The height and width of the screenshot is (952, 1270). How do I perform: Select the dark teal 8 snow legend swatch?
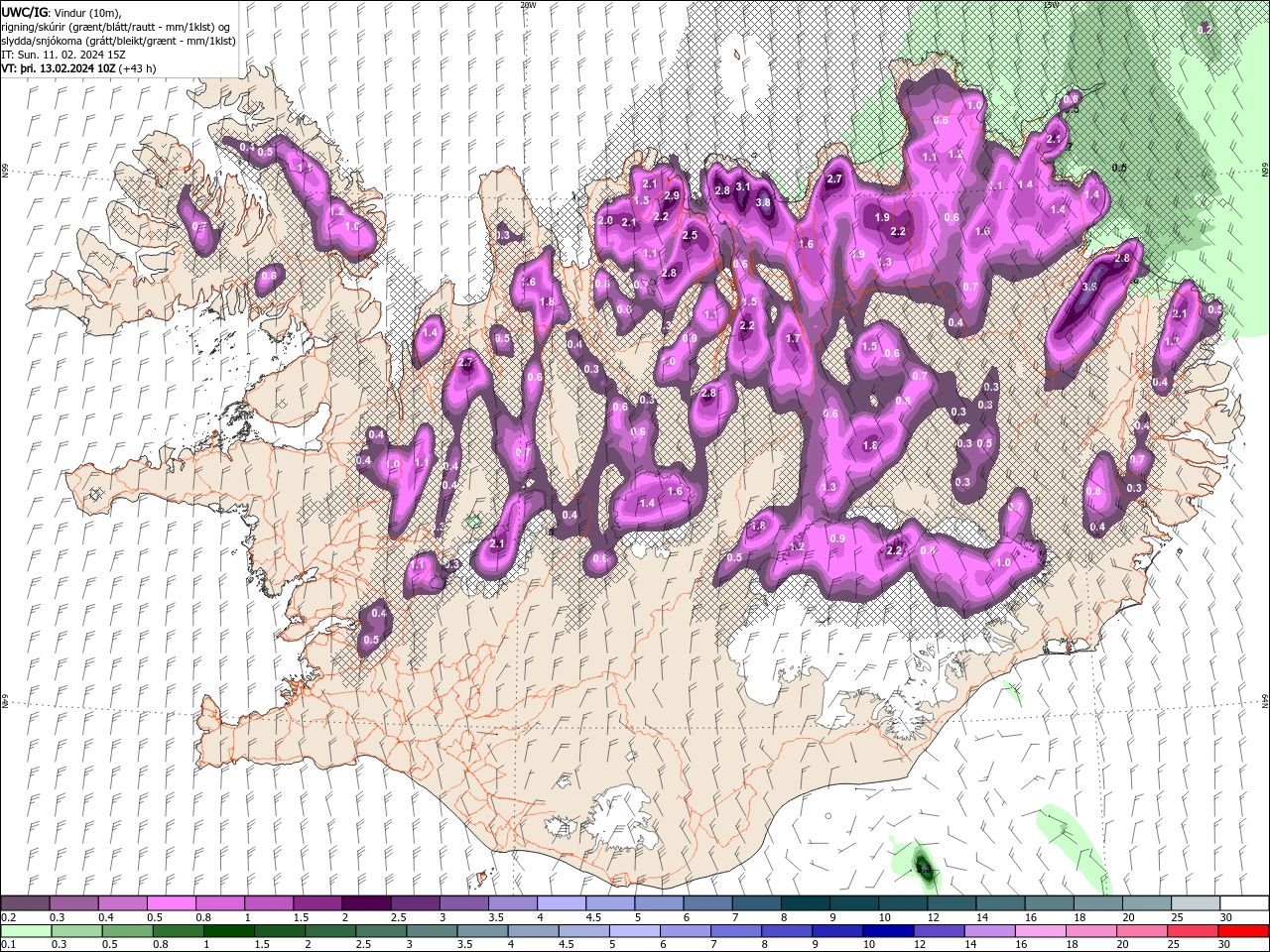click(804, 903)
